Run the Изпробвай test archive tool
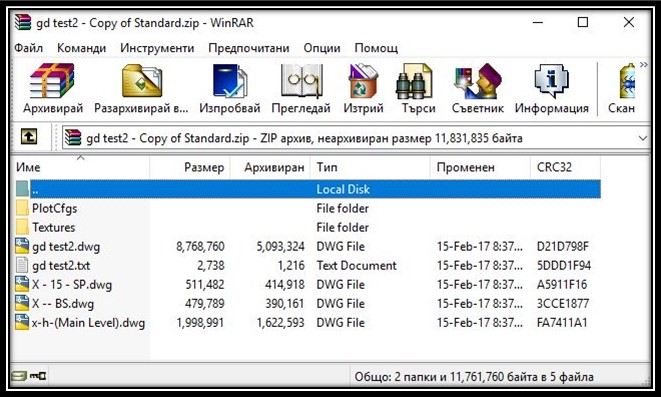Viewport: 661px width, 397px height. coord(230,80)
